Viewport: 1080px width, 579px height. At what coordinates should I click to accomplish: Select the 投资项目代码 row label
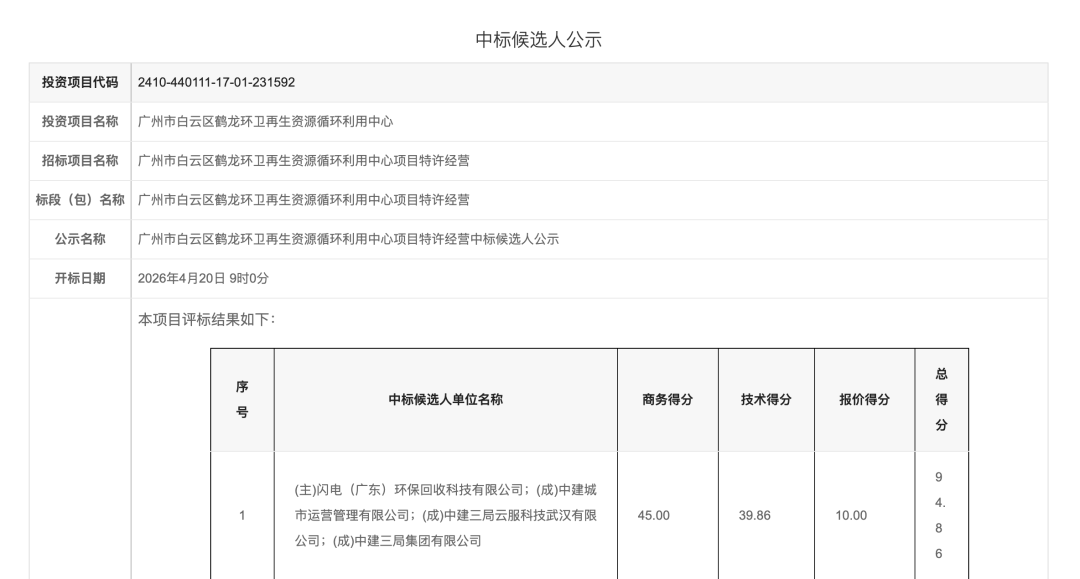tap(80, 82)
